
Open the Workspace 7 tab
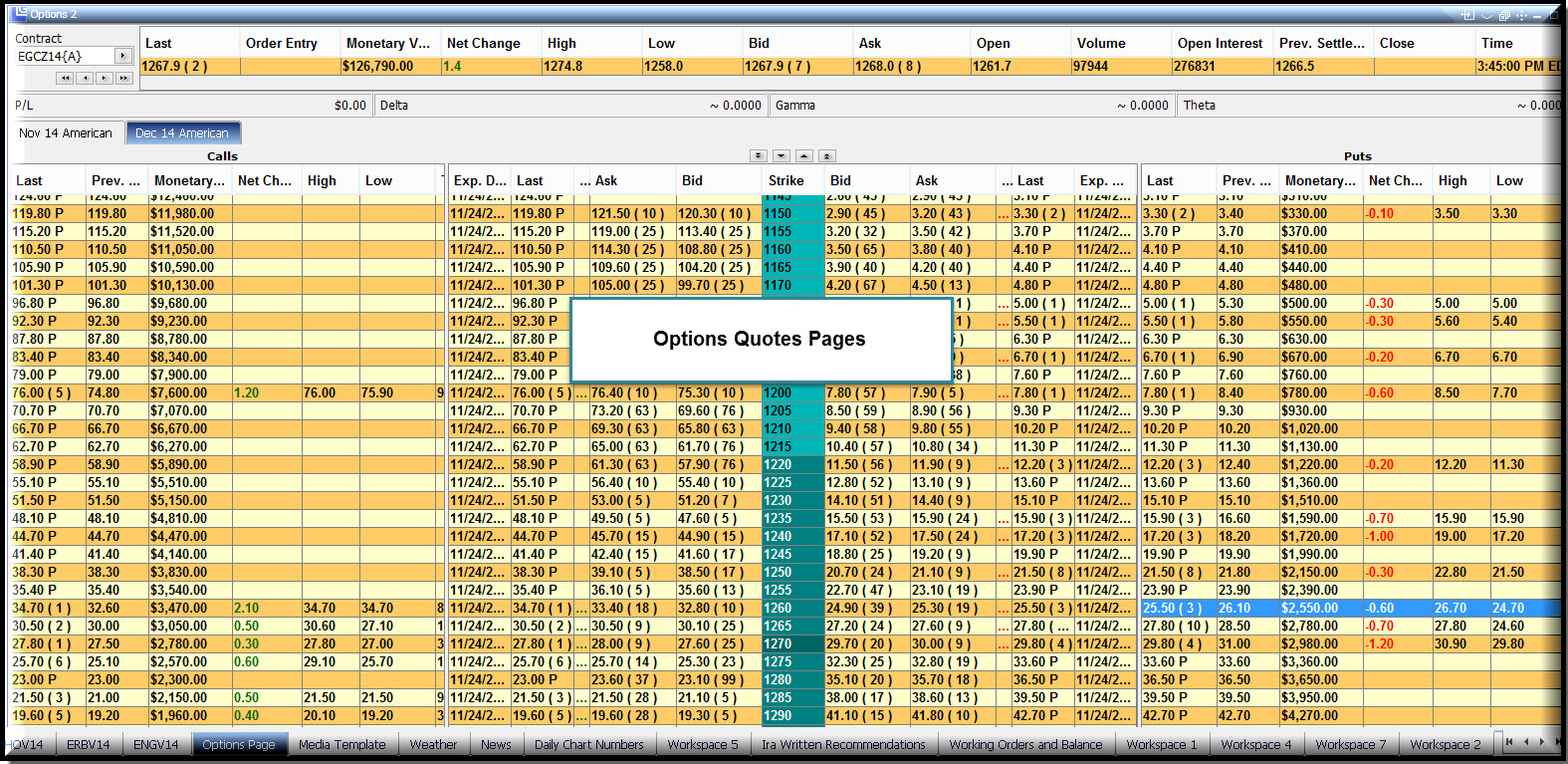pyautogui.click(x=1351, y=744)
